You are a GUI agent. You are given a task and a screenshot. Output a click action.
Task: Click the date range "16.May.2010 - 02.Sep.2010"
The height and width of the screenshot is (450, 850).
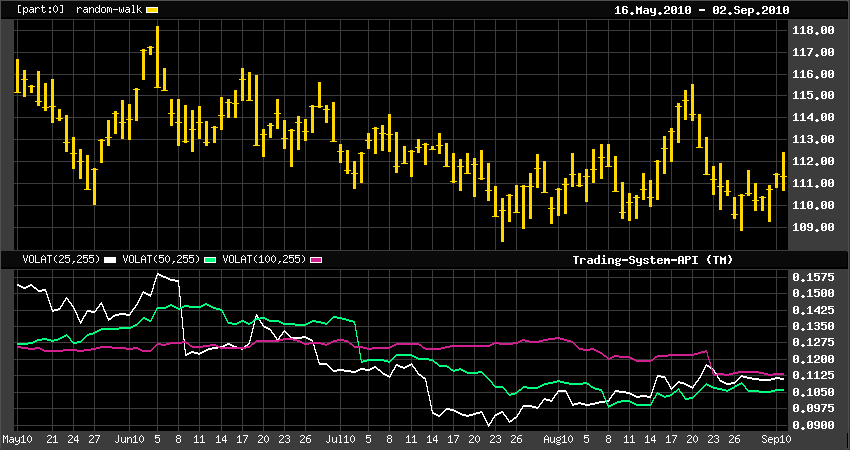point(701,10)
